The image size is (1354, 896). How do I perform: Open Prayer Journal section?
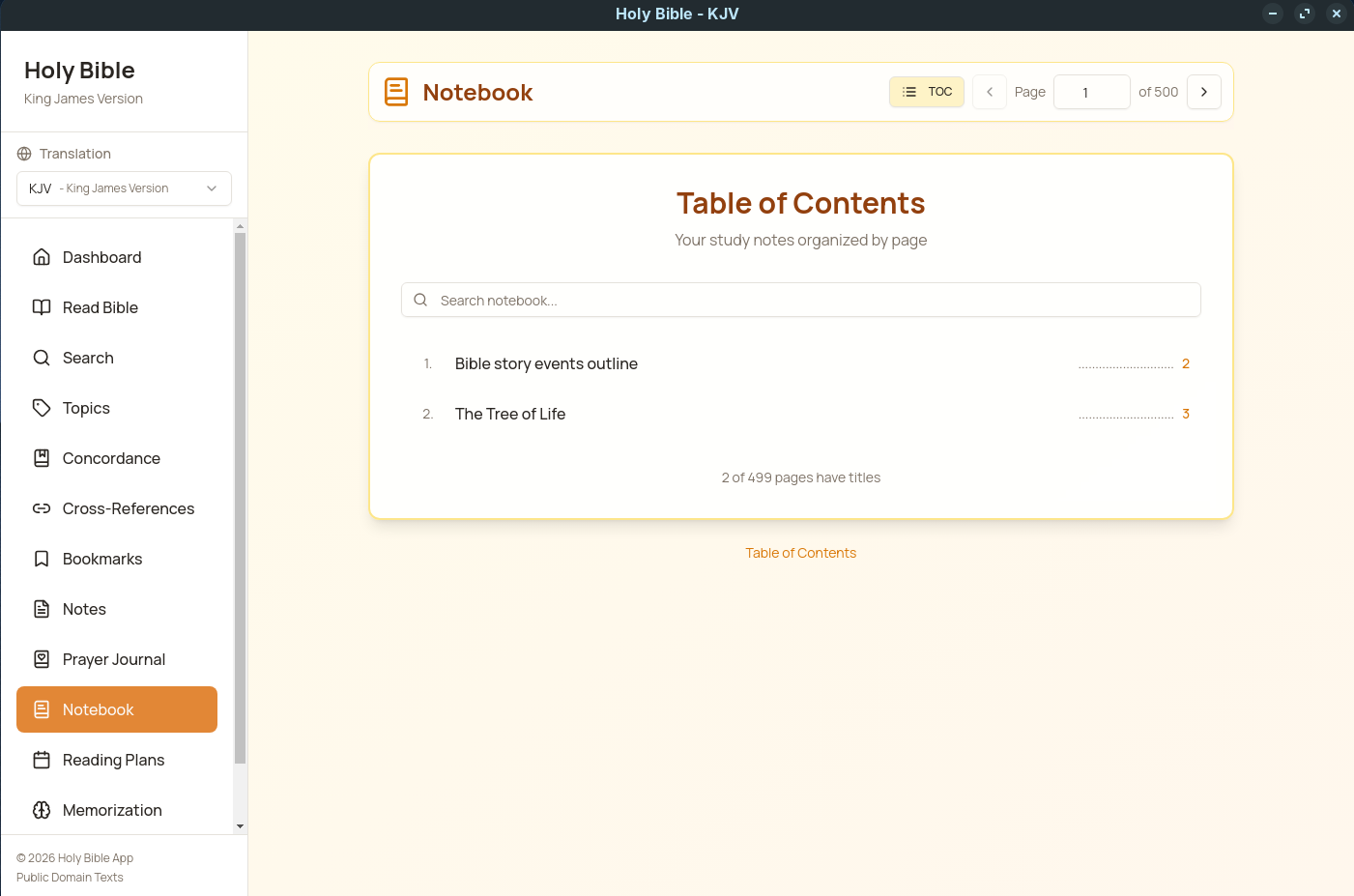tap(117, 659)
